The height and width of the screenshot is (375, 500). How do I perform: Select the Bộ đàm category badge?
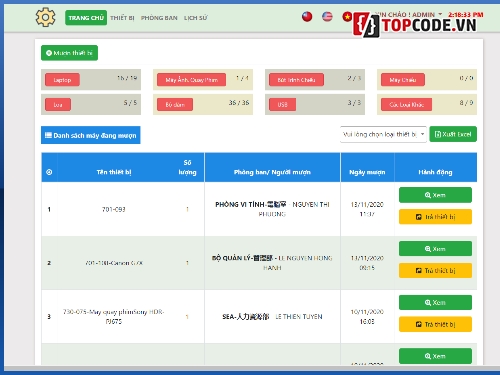tap(175, 104)
